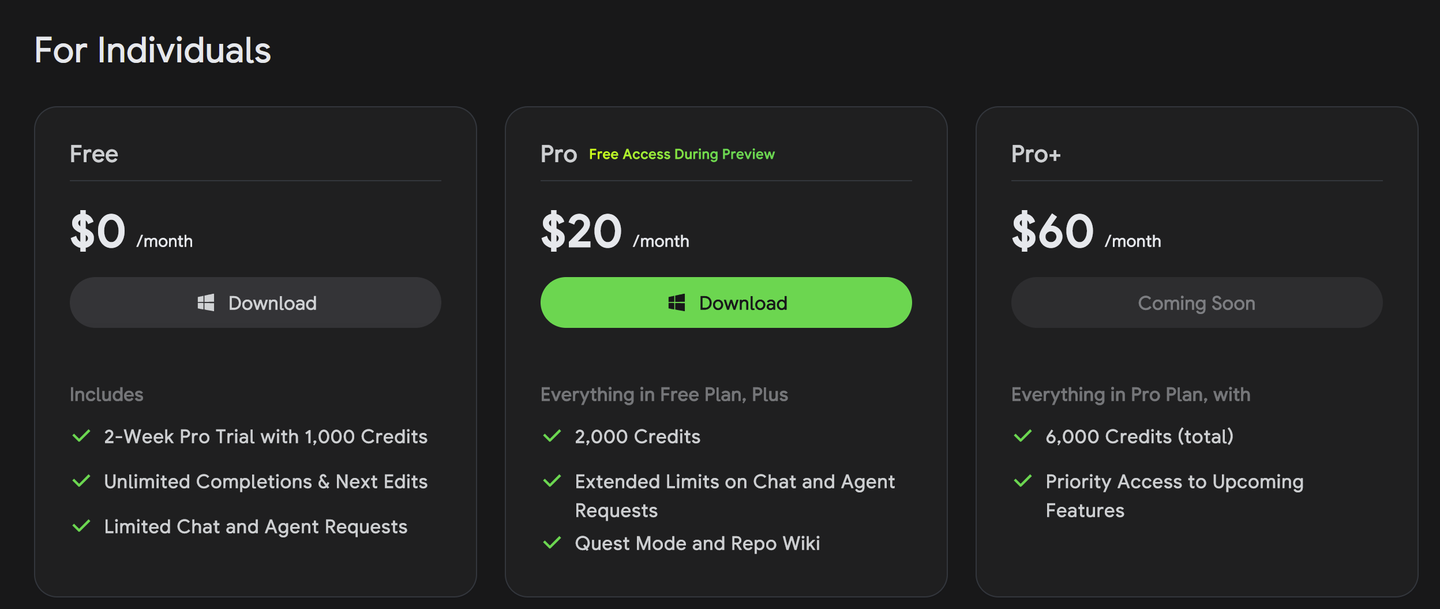1440x609 pixels.
Task: Click the checkmark beside Unlimited Completions & Next Edits
Action: [82, 481]
